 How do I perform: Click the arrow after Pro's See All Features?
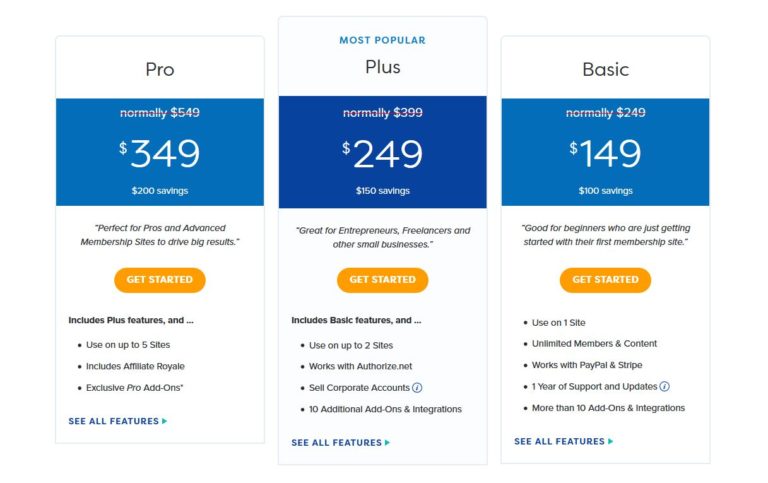[165, 422]
